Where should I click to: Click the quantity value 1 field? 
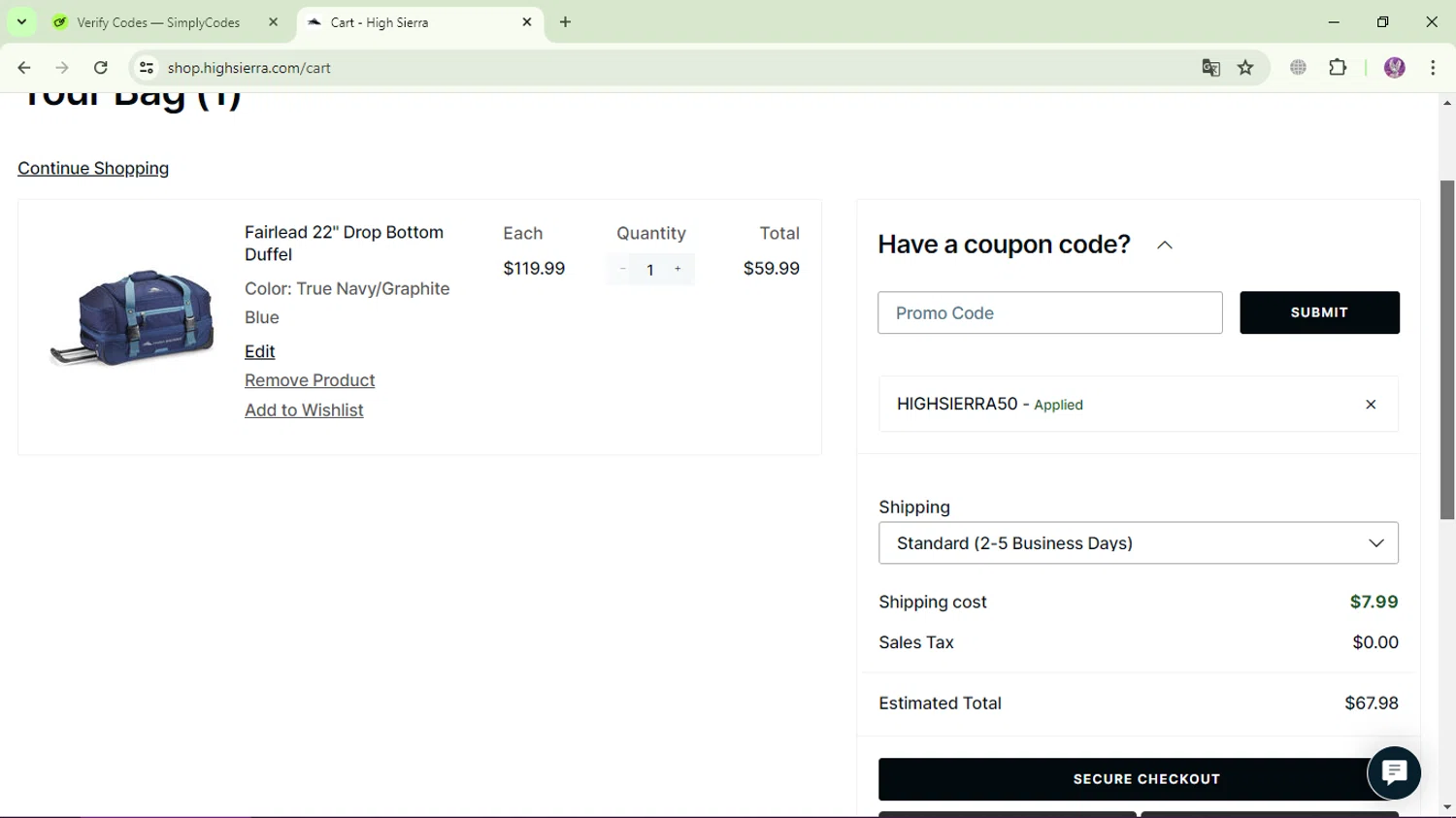pos(650,270)
